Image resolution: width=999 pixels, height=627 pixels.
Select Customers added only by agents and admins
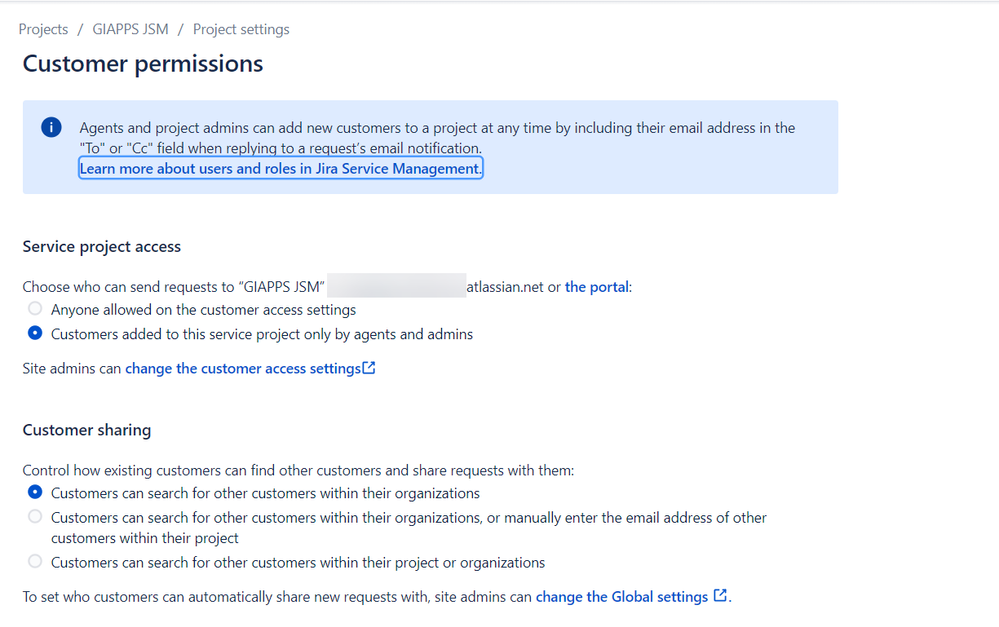tap(35, 333)
